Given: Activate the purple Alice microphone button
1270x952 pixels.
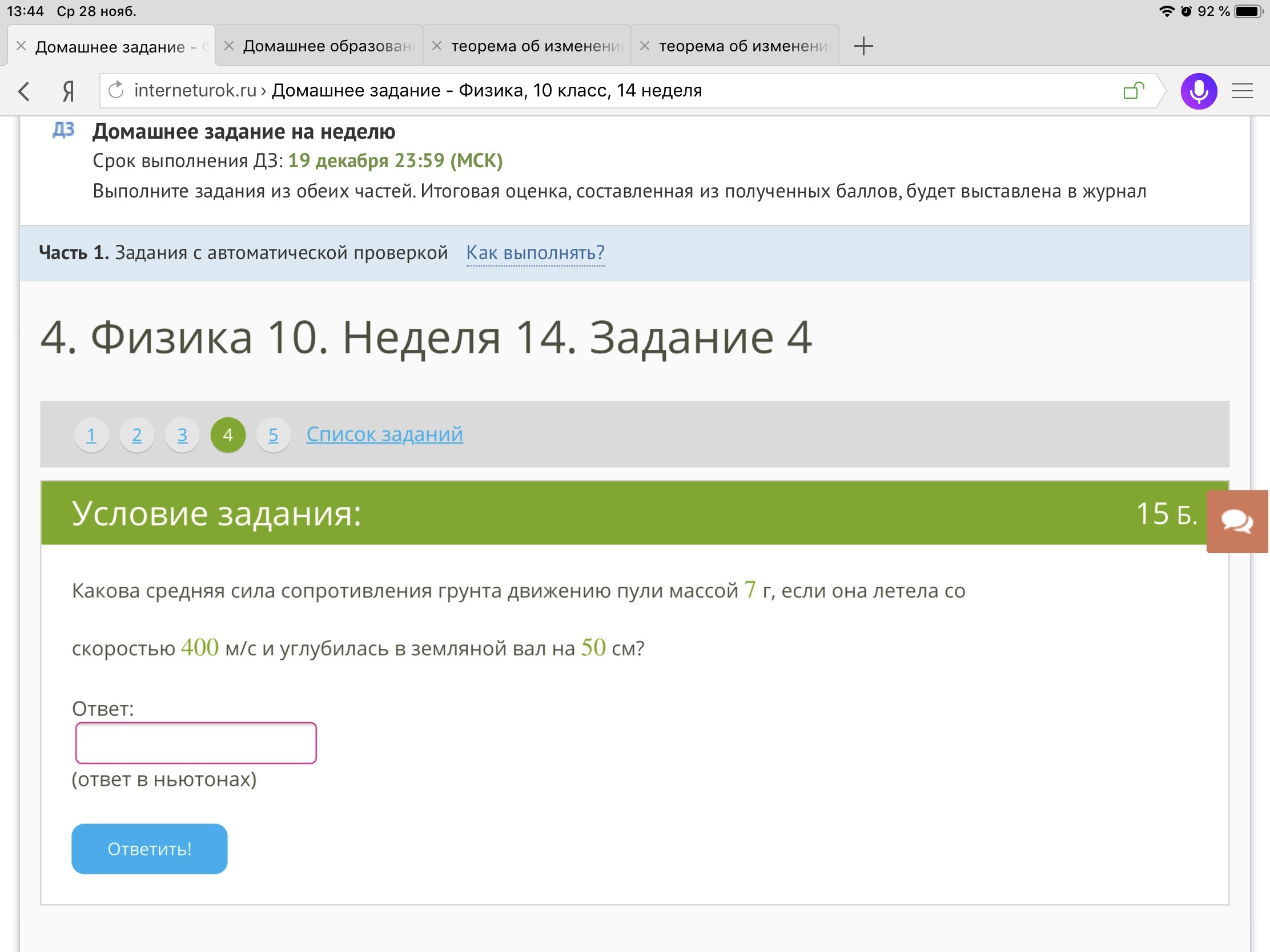Looking at the screenshot, I should (1198, 91).
